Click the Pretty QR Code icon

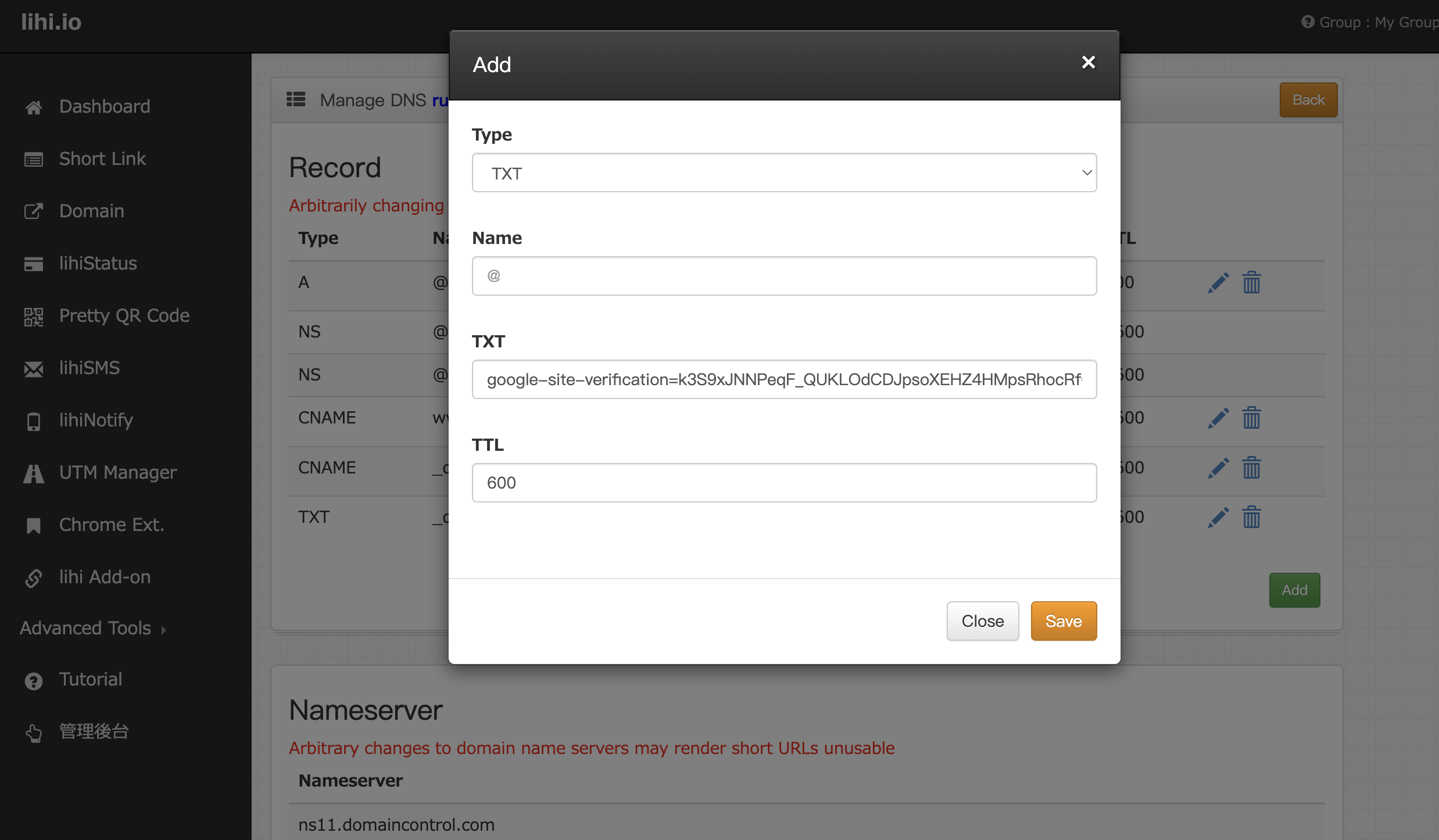click(x=34, y=317)
